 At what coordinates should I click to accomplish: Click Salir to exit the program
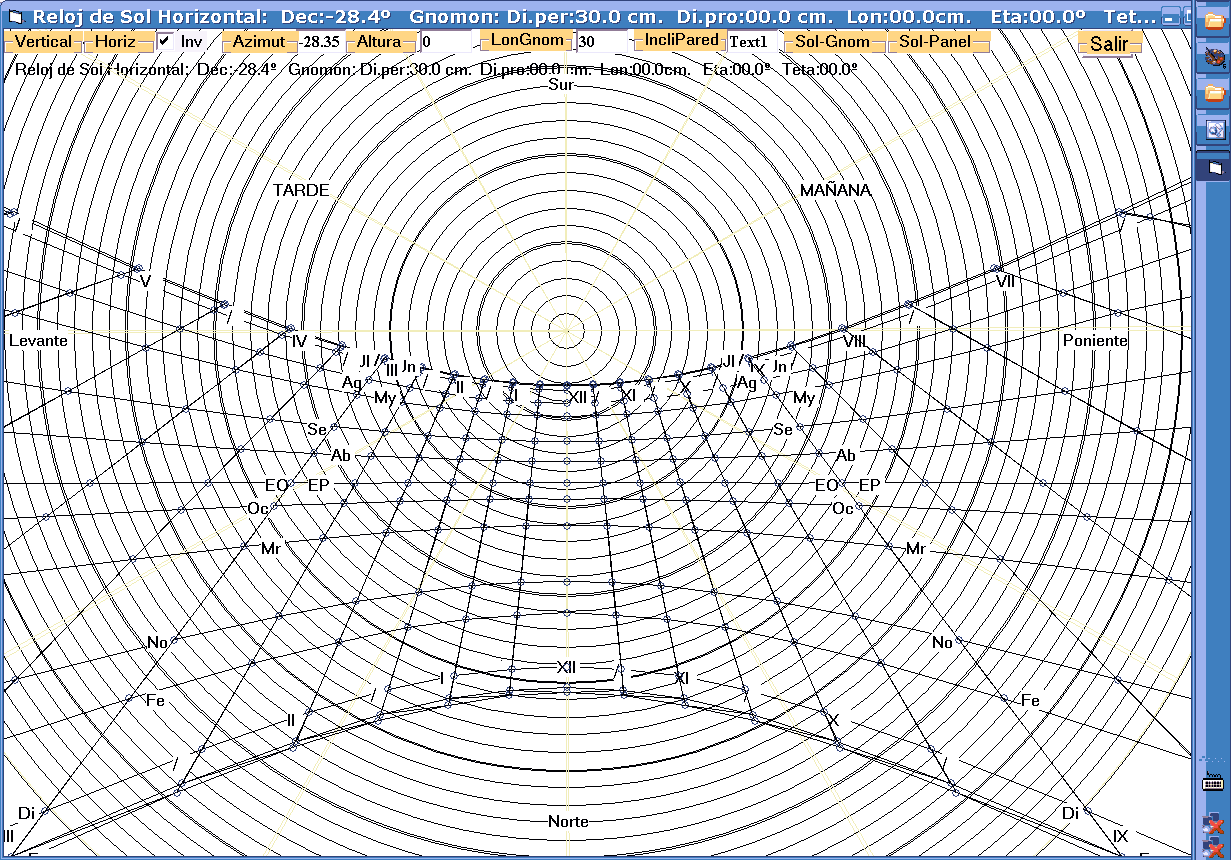pyautogui.click(x=1108, y=43)
